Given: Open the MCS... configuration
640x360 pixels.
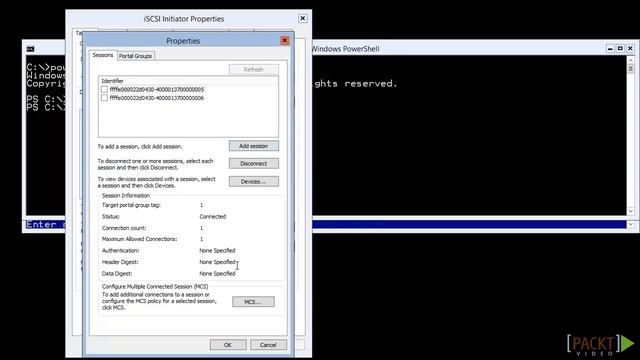Looking at the screenshot, I should click(253, 302).
